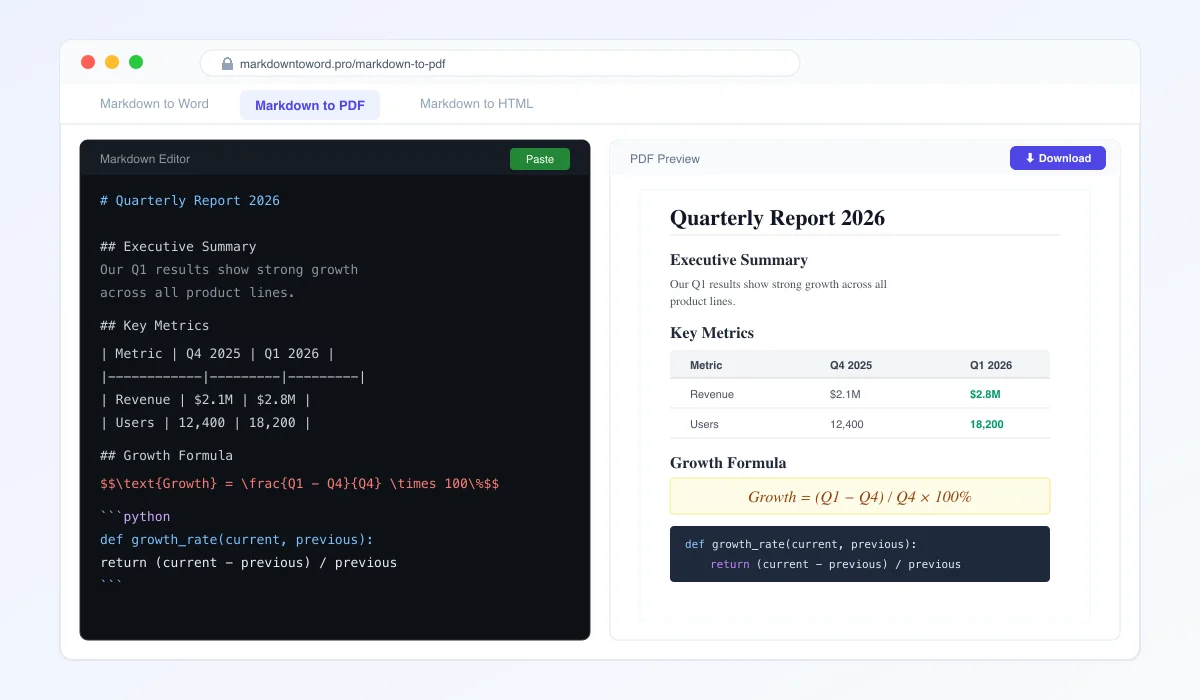Select the Metric column header in preview table
The image size is (1200, 700).
[x=706, y=365]
